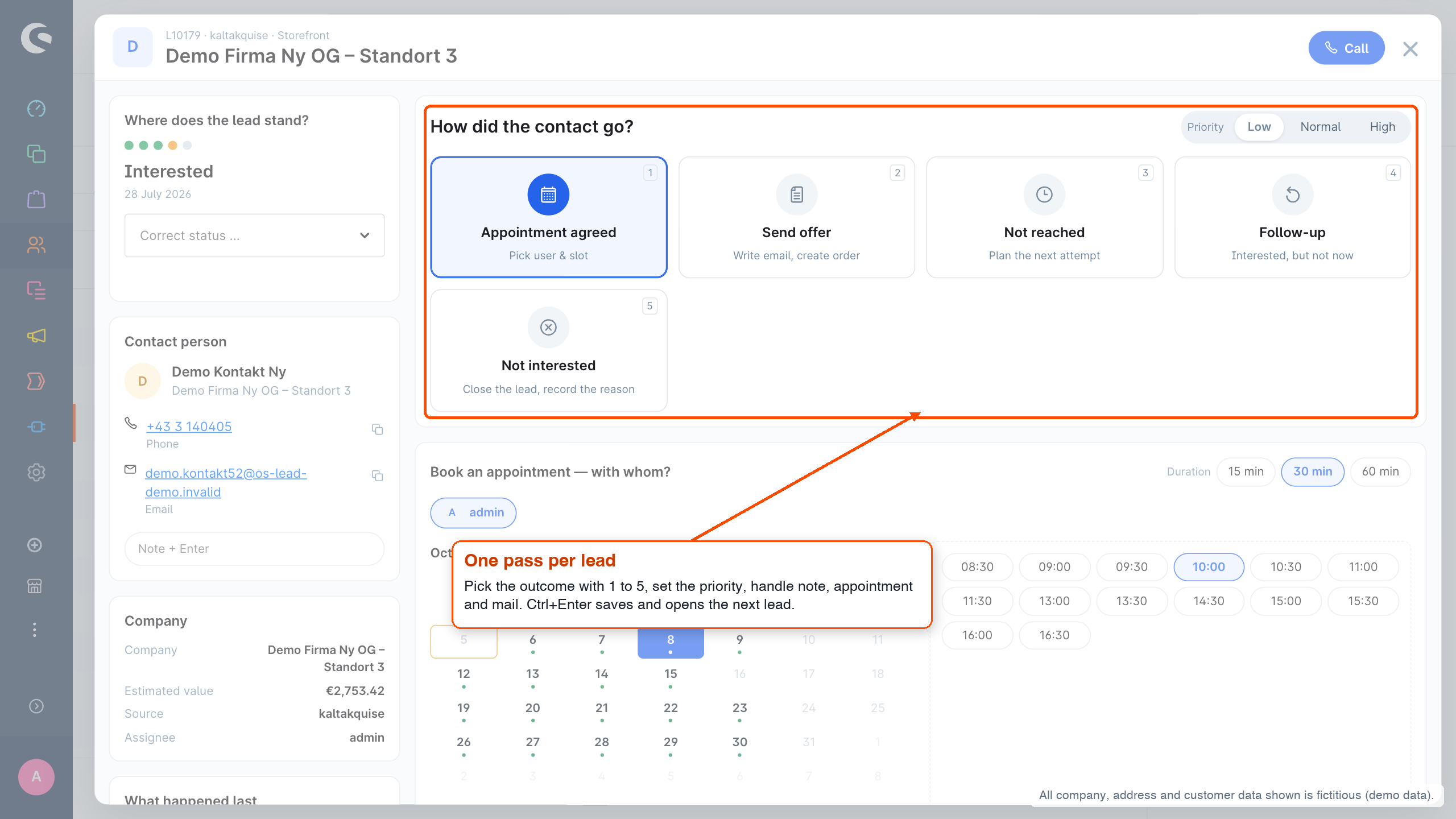Select the admin user chip
Image resolution: width=1456 pixels, height=819 pixels.
click(x=473, y=512)
